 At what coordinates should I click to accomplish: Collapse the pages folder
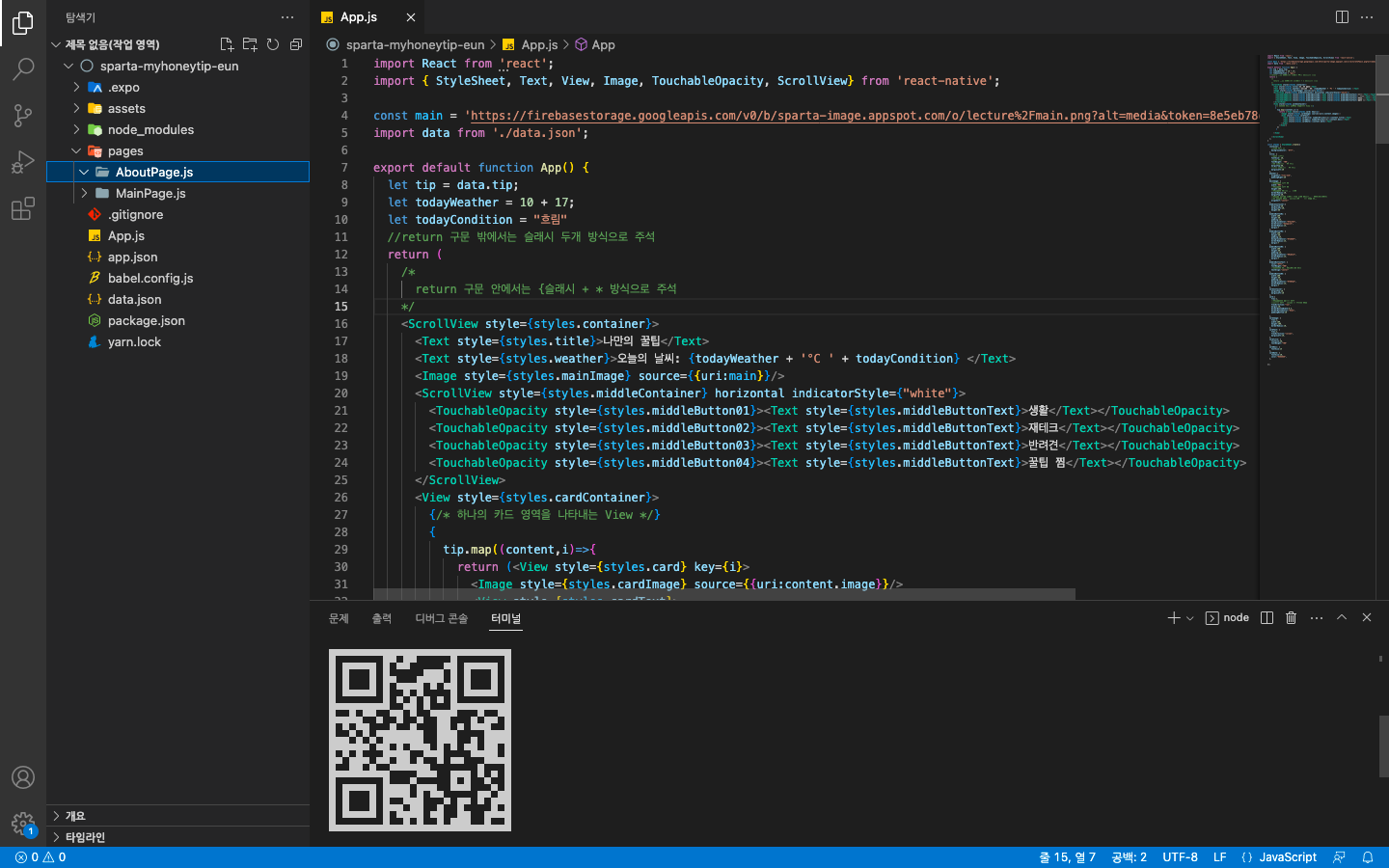pos(76,150)
